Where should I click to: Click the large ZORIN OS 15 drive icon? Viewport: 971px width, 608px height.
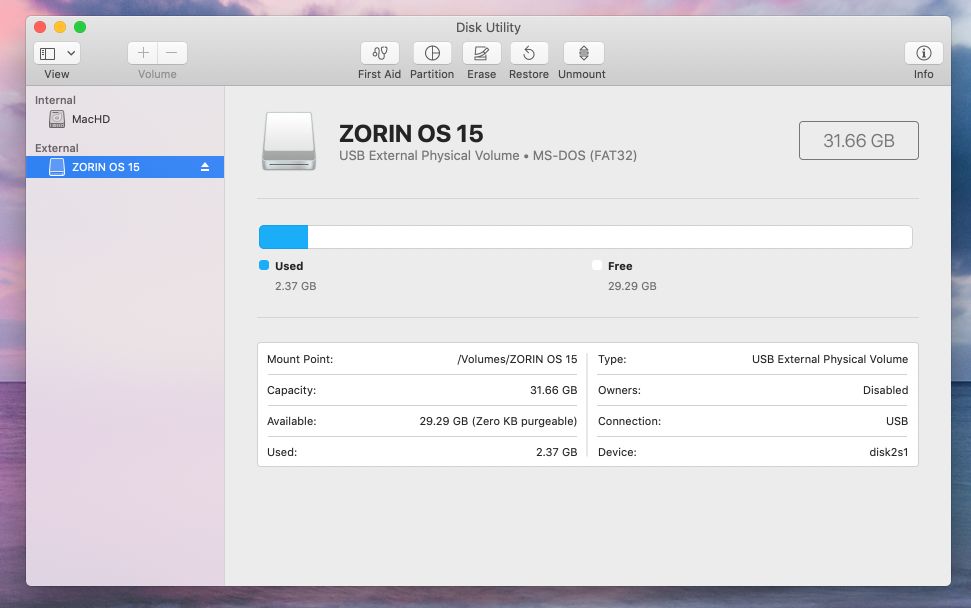pos(289,141)
